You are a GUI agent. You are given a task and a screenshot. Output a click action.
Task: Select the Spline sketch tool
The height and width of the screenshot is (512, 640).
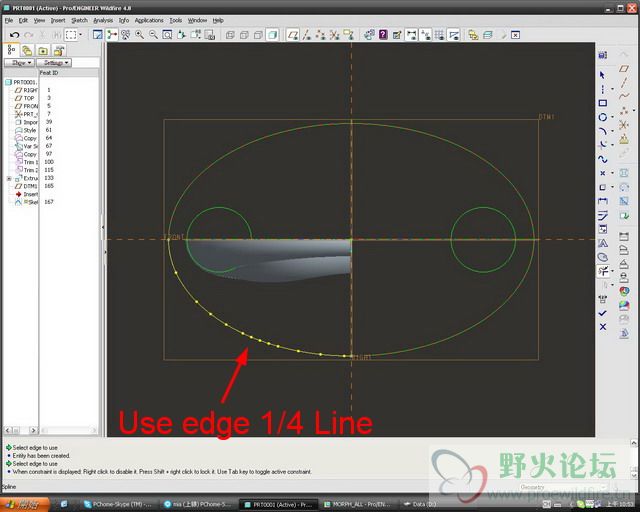coord(602,159)
